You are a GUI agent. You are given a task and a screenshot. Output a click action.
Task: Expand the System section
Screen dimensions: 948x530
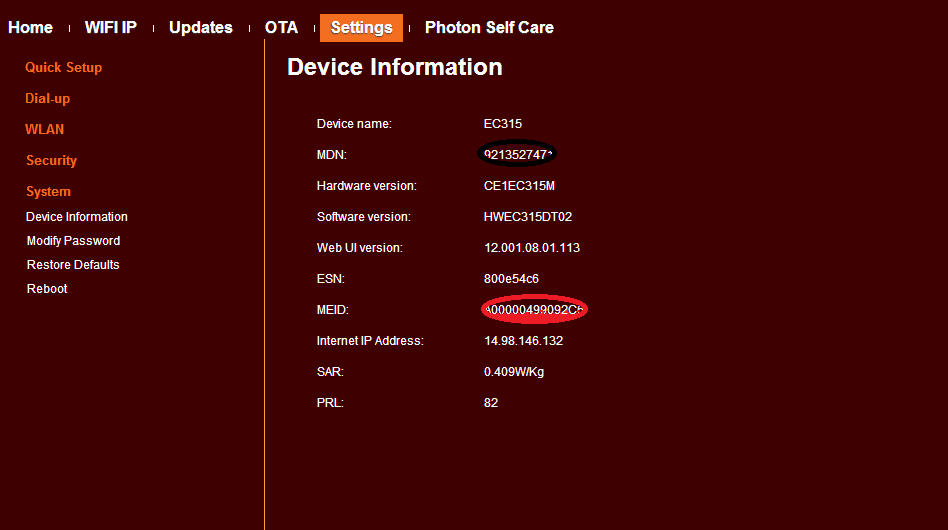(48, 192)
